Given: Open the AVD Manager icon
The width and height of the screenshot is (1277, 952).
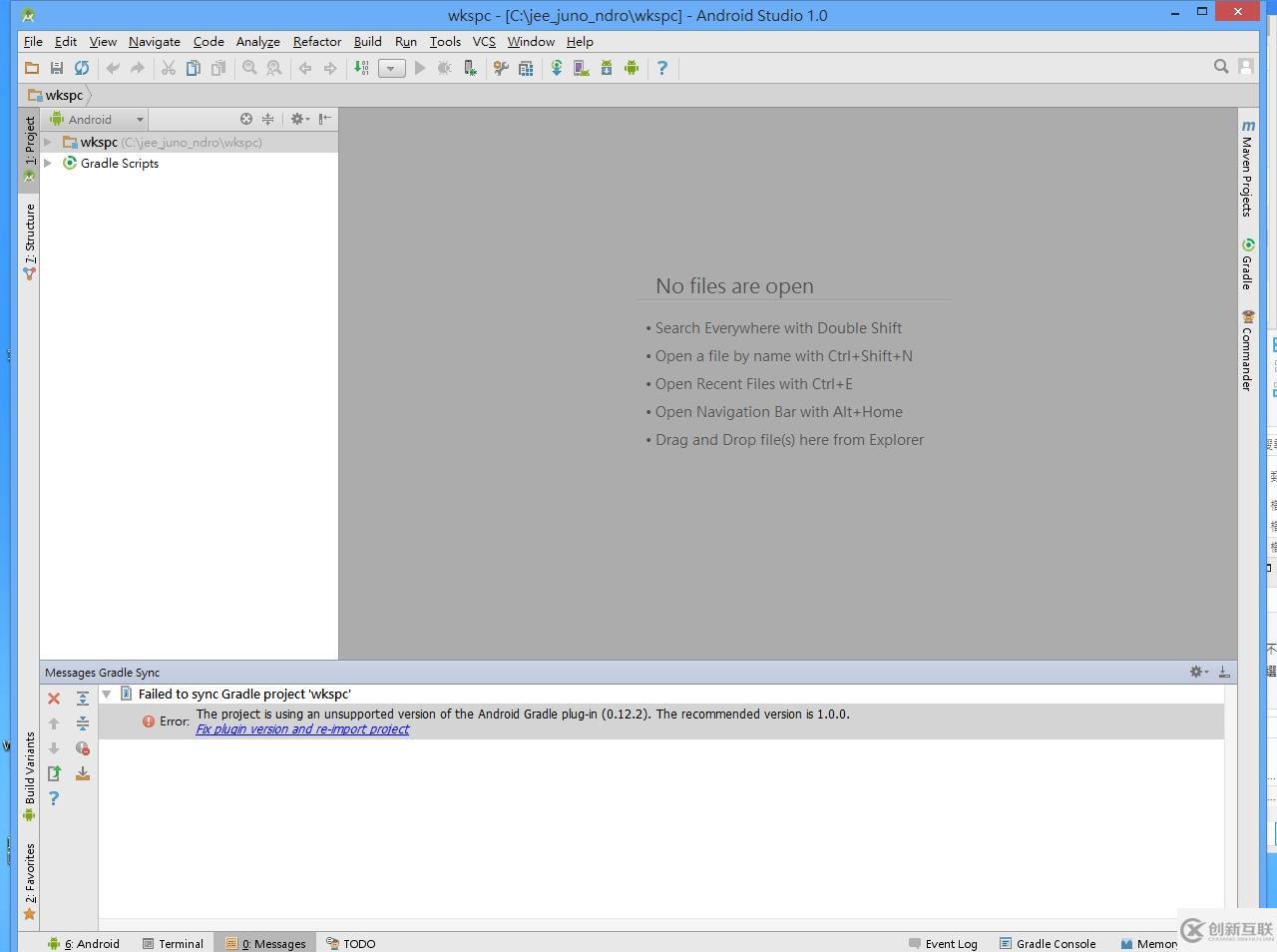Looking at the screenshot, I should [582, 68].
